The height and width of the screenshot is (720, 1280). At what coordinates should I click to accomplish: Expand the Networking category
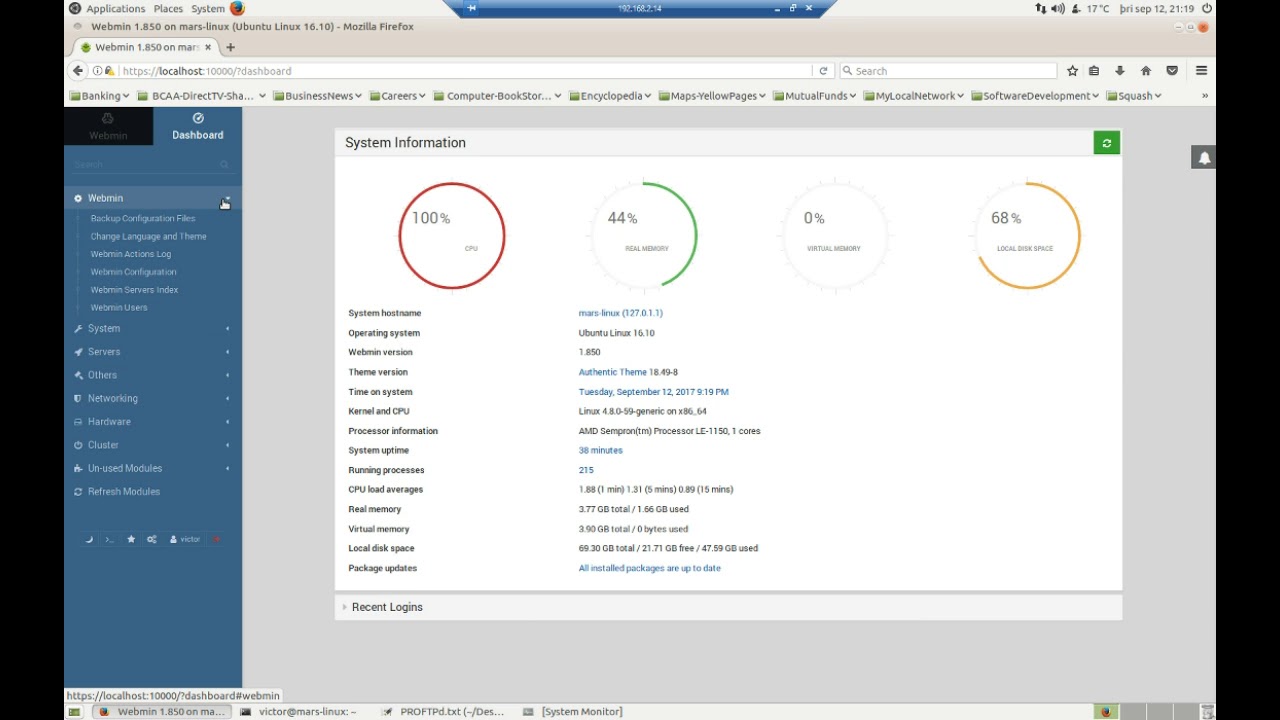153,398
